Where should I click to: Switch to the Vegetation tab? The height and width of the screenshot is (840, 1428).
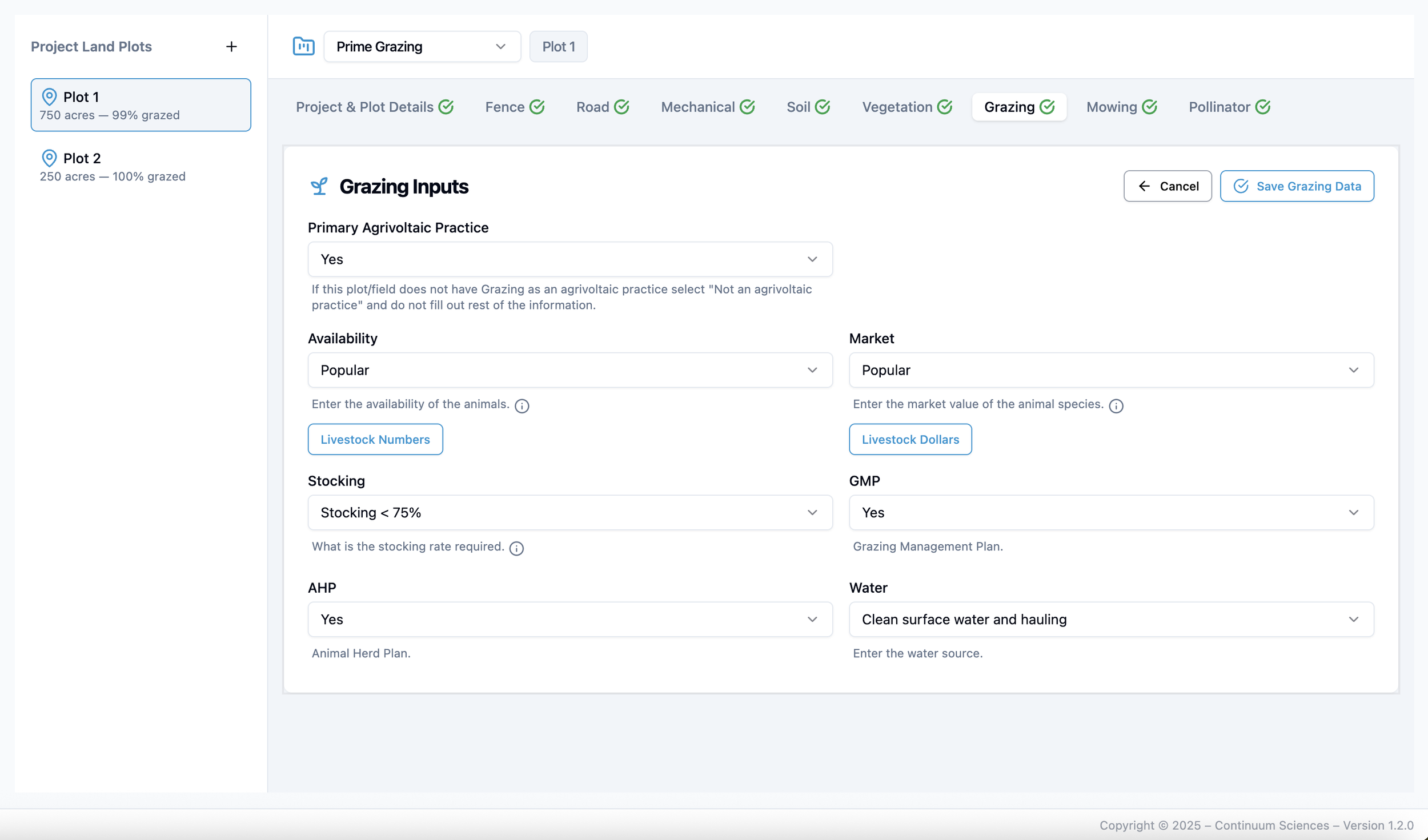coord(897,107)
